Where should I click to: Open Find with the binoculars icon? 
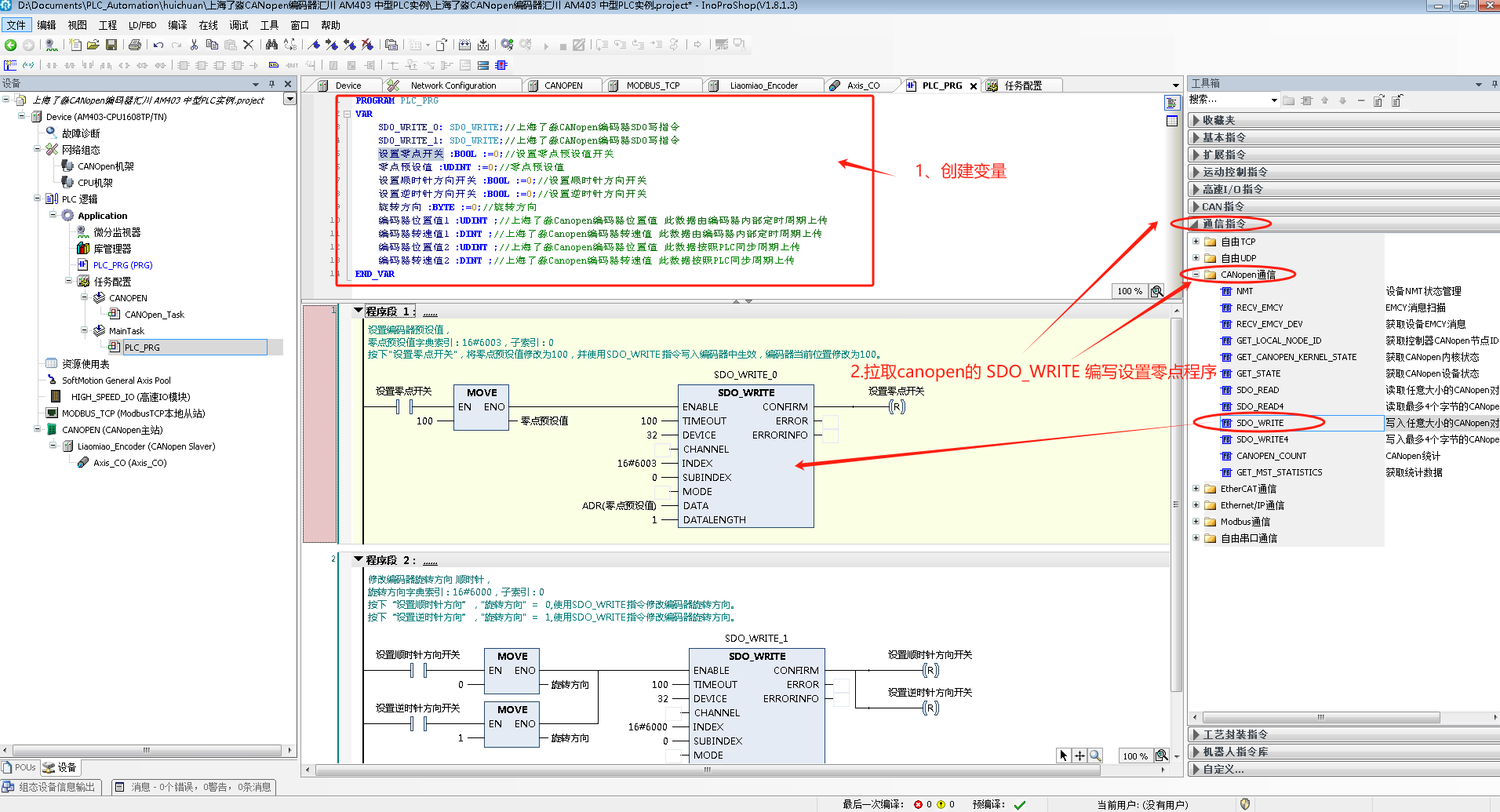click(x=271, y=45)
